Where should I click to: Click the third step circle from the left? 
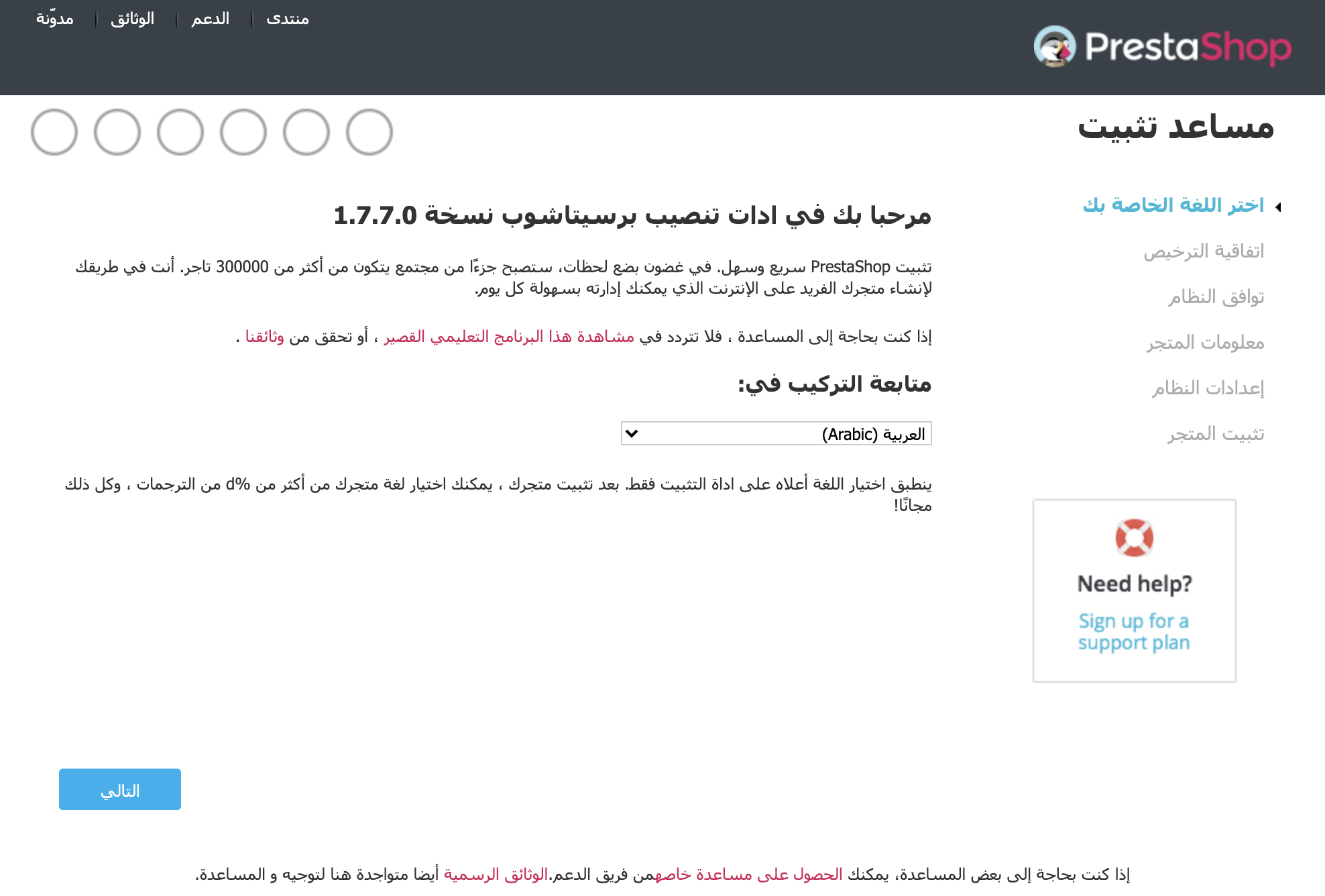tap(180, 132)
